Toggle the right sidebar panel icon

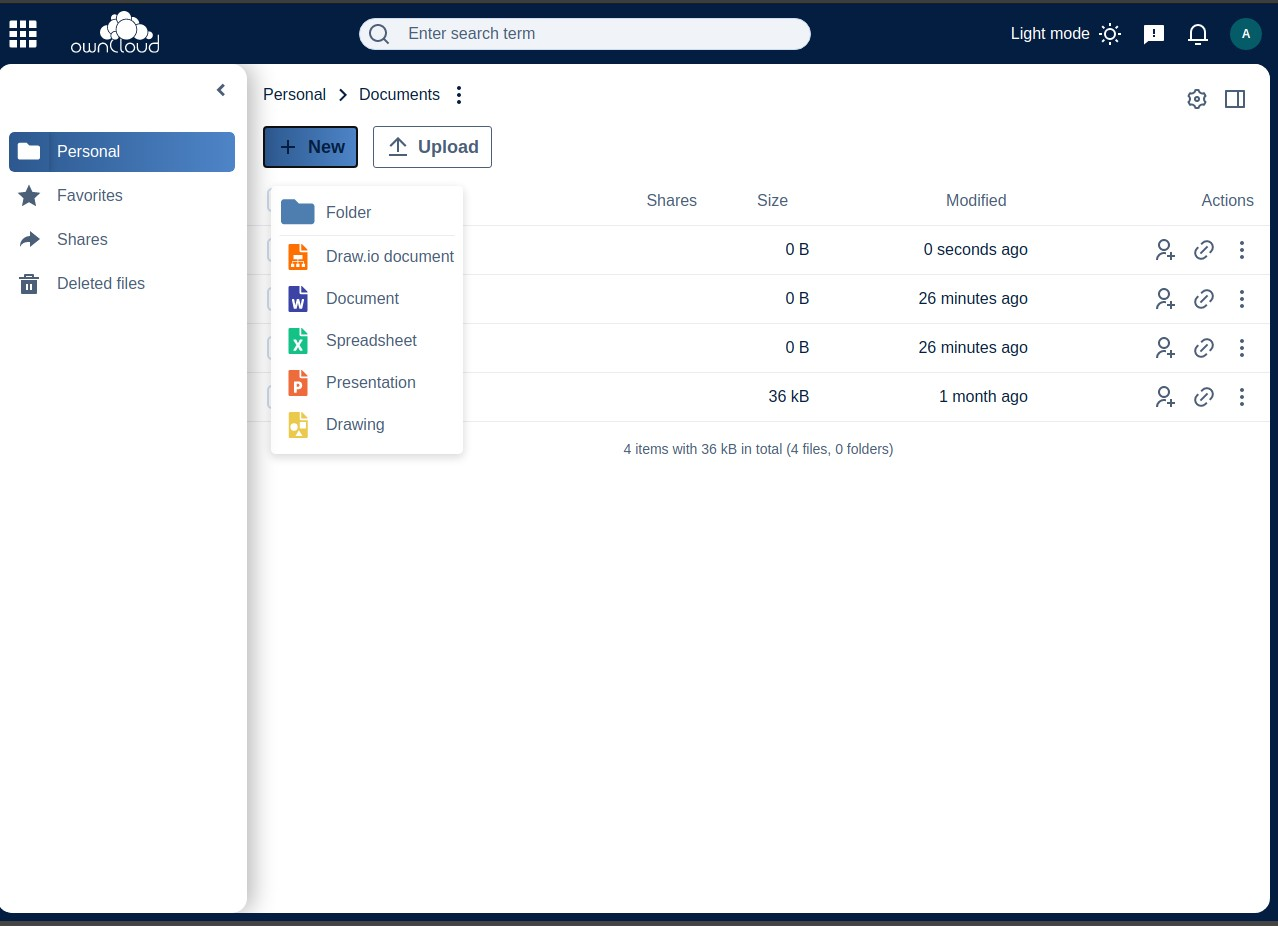tap(1235, 99)
